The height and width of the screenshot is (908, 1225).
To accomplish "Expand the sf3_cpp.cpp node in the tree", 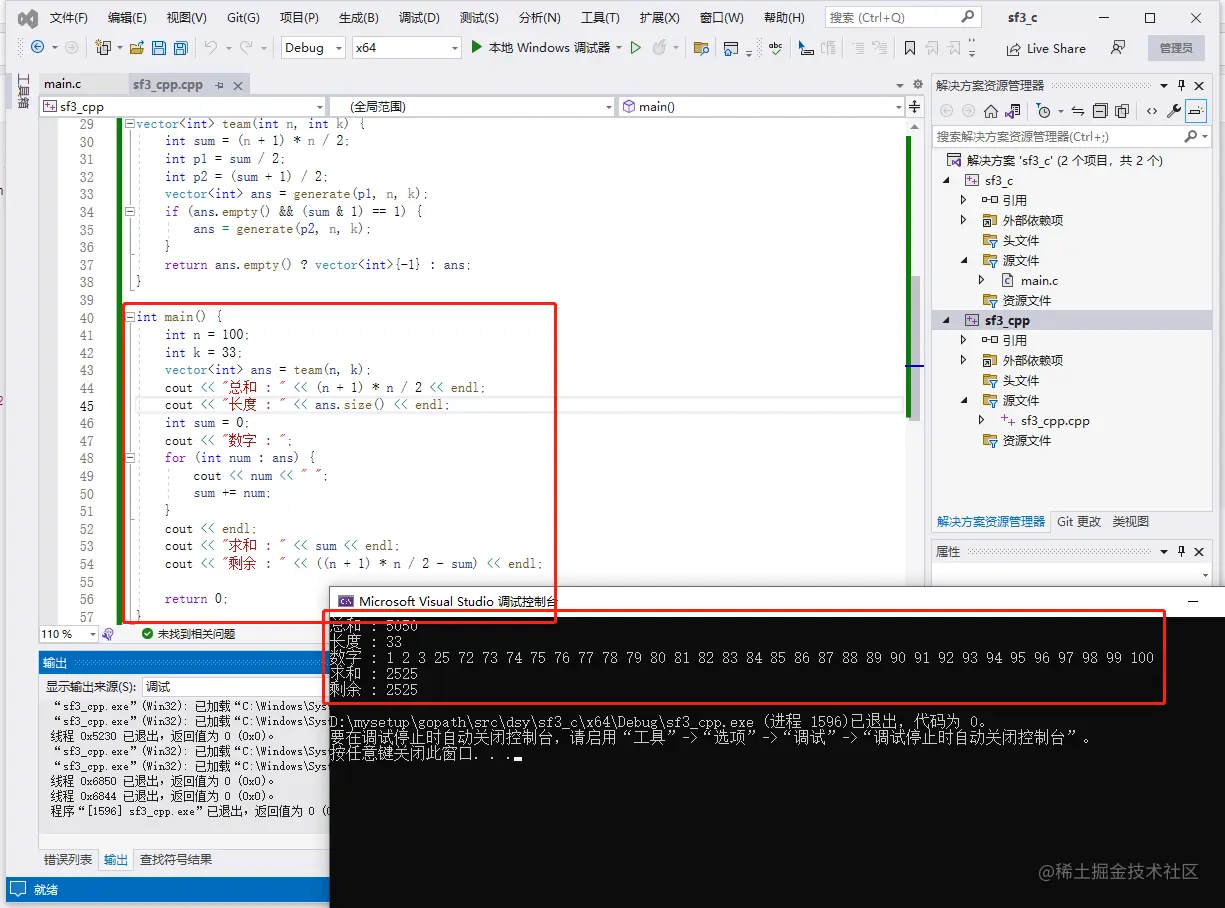I will tap(983, 421).
